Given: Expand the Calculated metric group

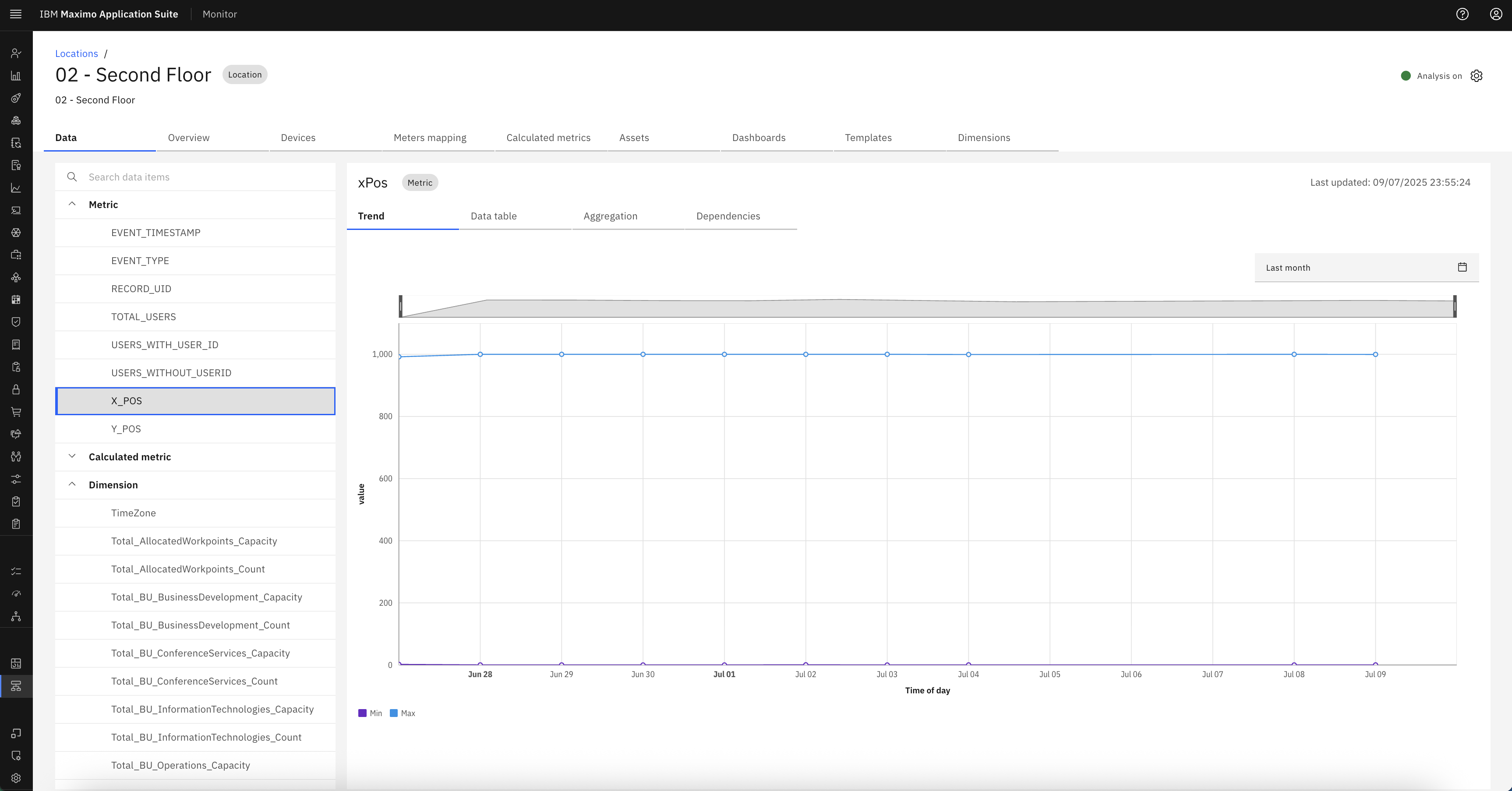Looking at the screenshot, I should 72,456.
